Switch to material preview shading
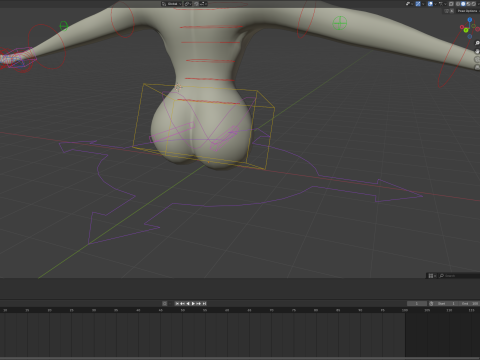This screenshot has width=480, height=360. click(468, 4)
